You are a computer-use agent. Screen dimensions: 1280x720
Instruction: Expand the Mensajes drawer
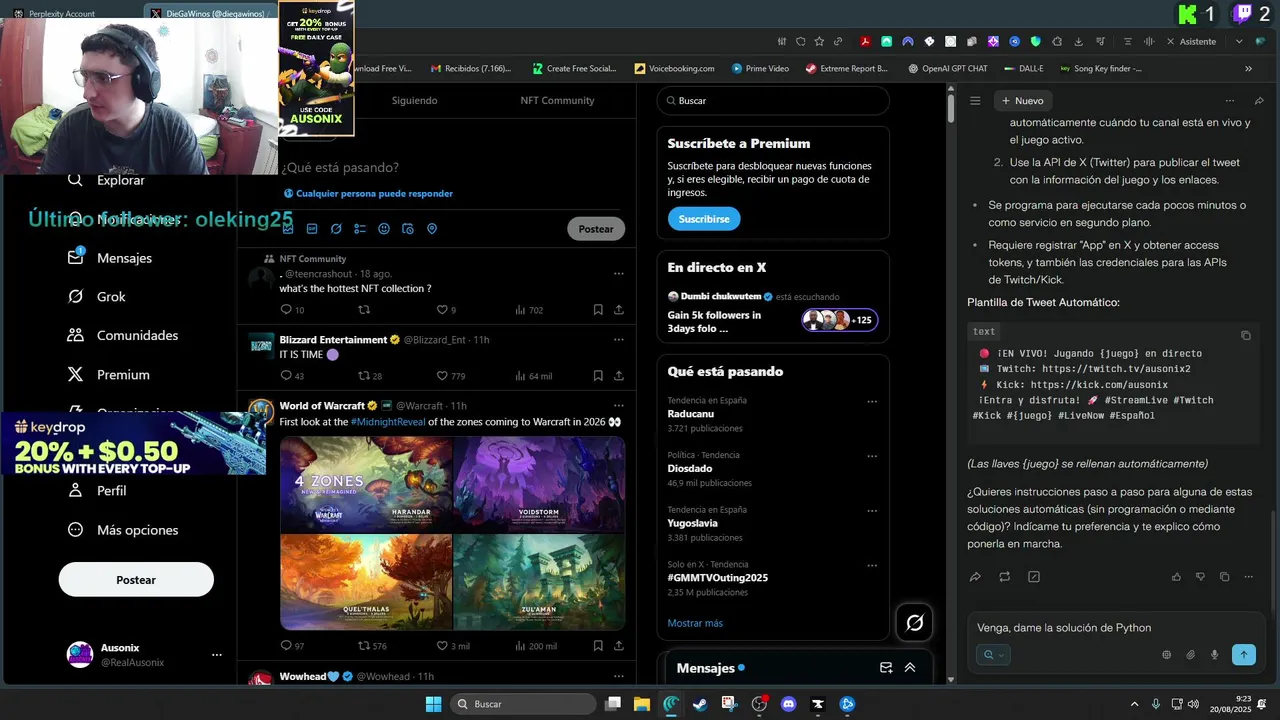pos(910,668)
